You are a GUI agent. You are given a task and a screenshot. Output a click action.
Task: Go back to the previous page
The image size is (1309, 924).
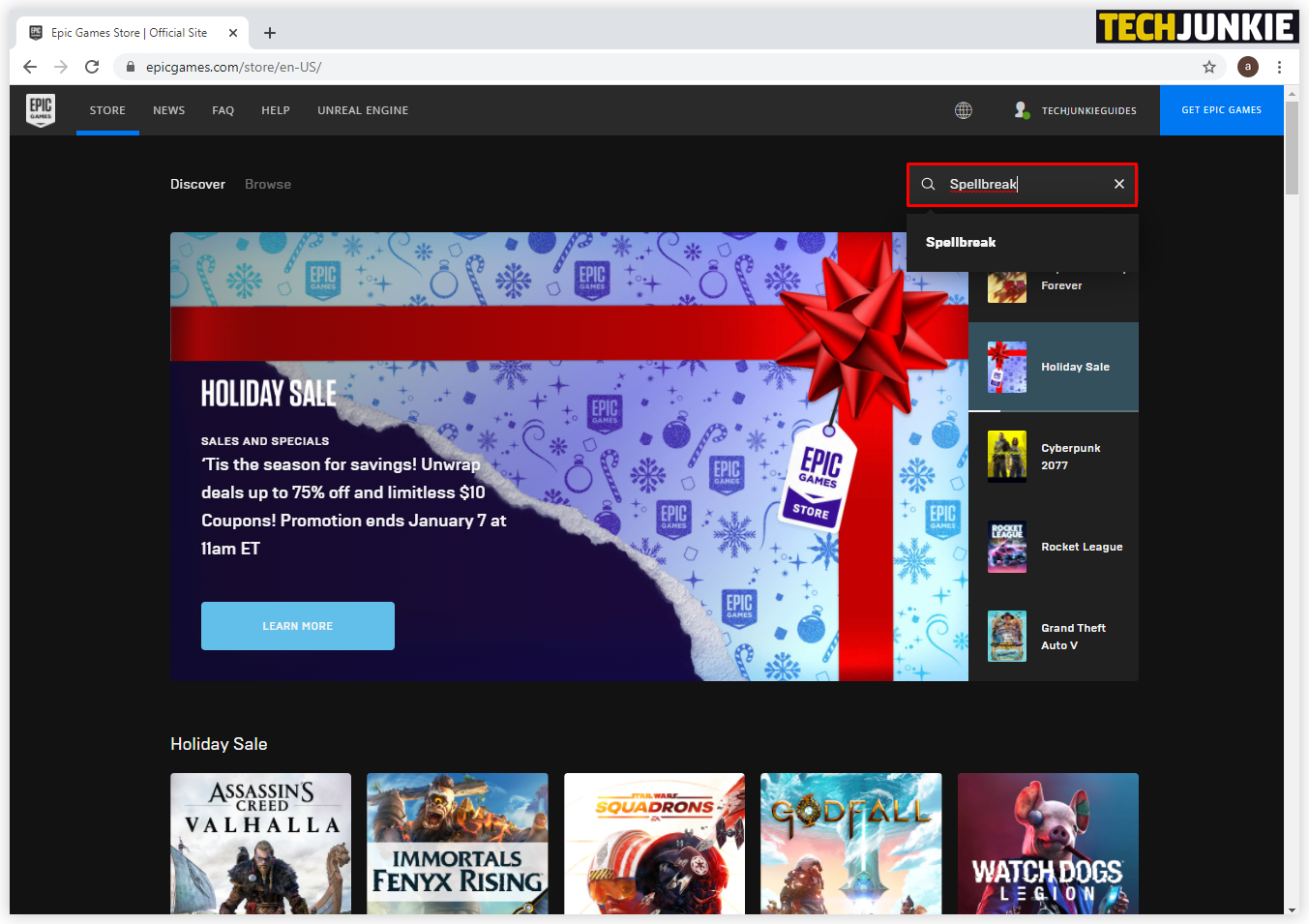coord(30,67)
